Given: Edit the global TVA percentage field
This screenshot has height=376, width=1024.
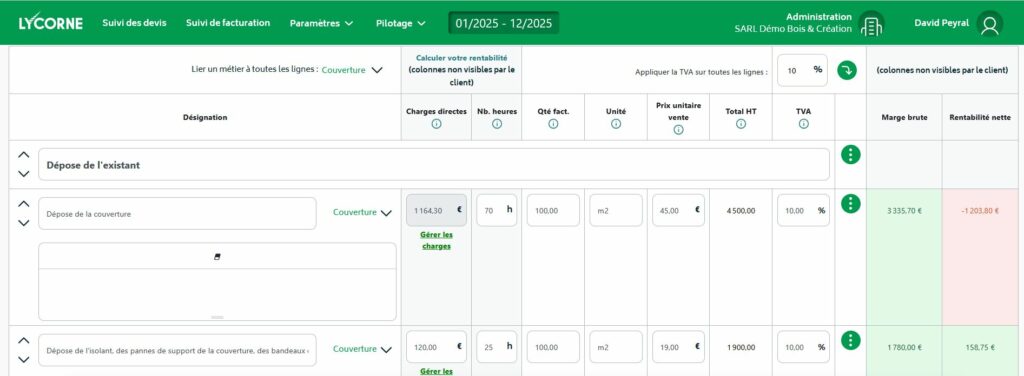Looking at the screenshot, I should (x=802, y=70).
